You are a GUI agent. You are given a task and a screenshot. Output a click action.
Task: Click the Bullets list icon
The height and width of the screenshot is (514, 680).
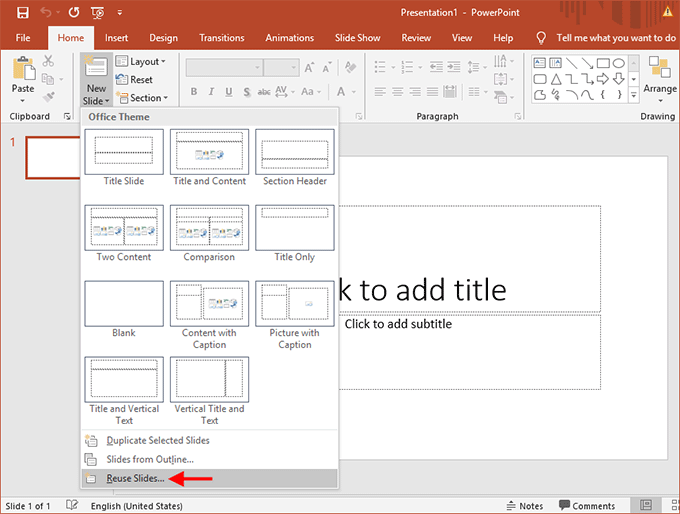[x=380, y=67]
